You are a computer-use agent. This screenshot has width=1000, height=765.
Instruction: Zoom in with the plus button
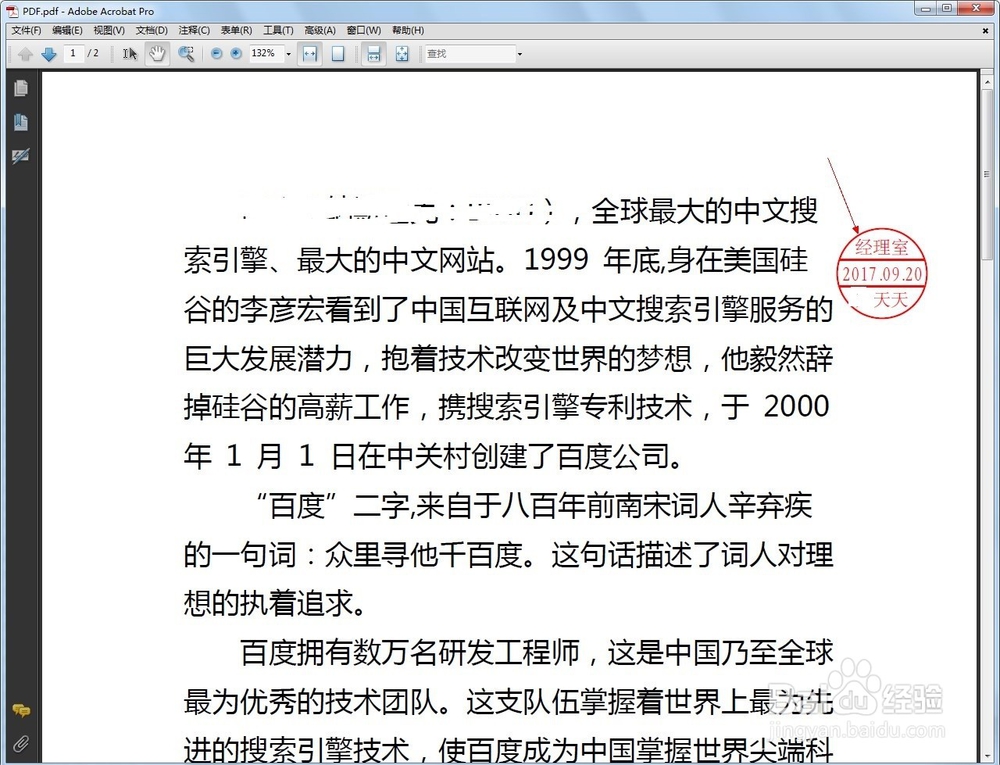click(x=236, y=54)
